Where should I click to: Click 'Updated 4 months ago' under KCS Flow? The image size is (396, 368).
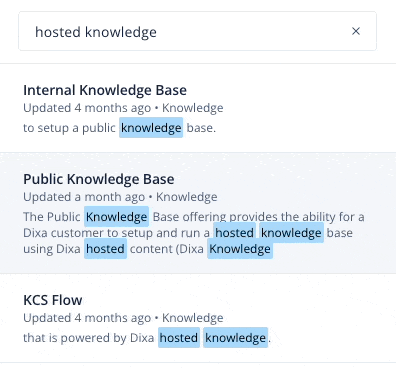(87, 318)
